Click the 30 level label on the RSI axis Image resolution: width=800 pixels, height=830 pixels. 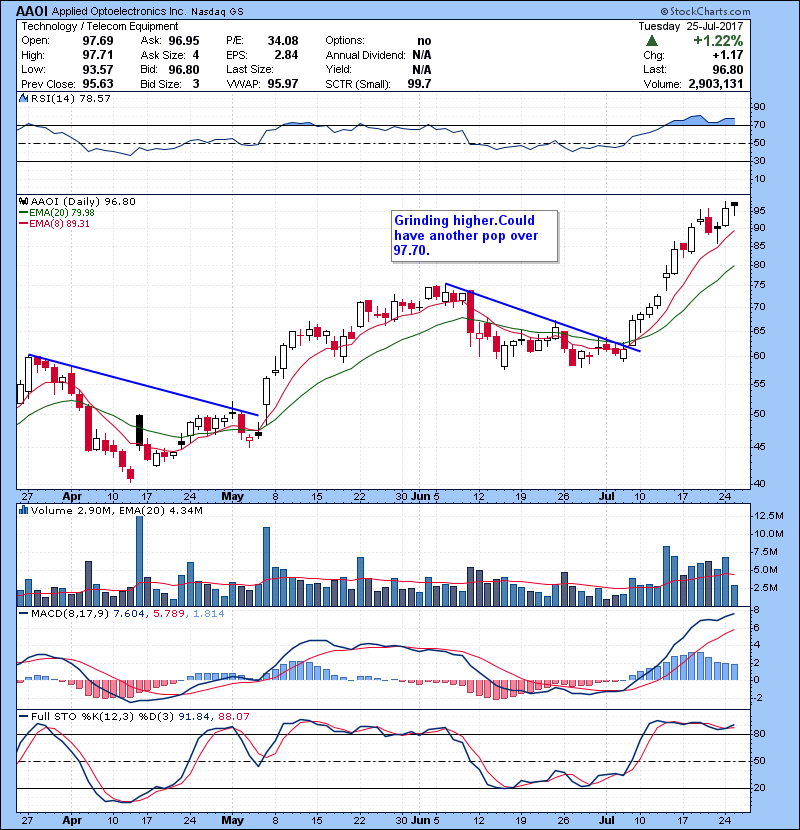pos(759,161)
